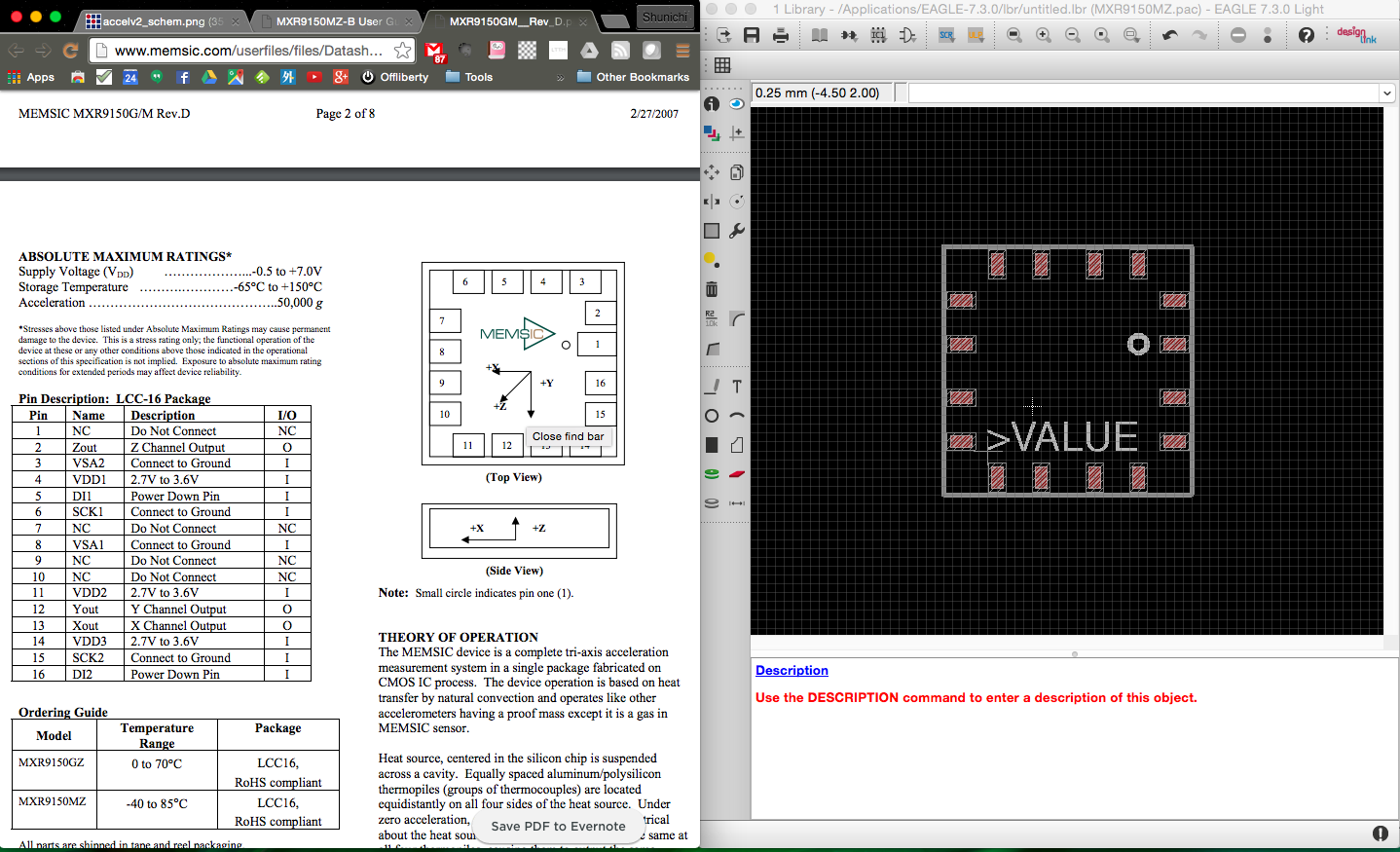Screen dimensions: 1400x852
Task: Bookmark page with star icon
Action: point(402,50)
